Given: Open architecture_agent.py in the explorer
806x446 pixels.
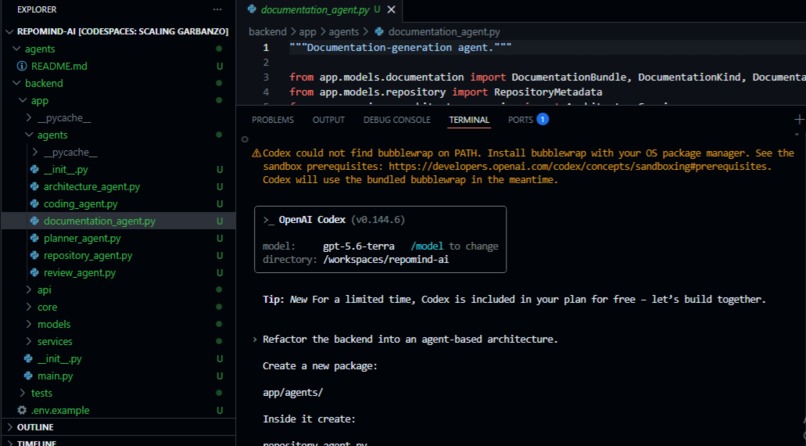Looking at the screenshot, I should (x=91, y=187).
